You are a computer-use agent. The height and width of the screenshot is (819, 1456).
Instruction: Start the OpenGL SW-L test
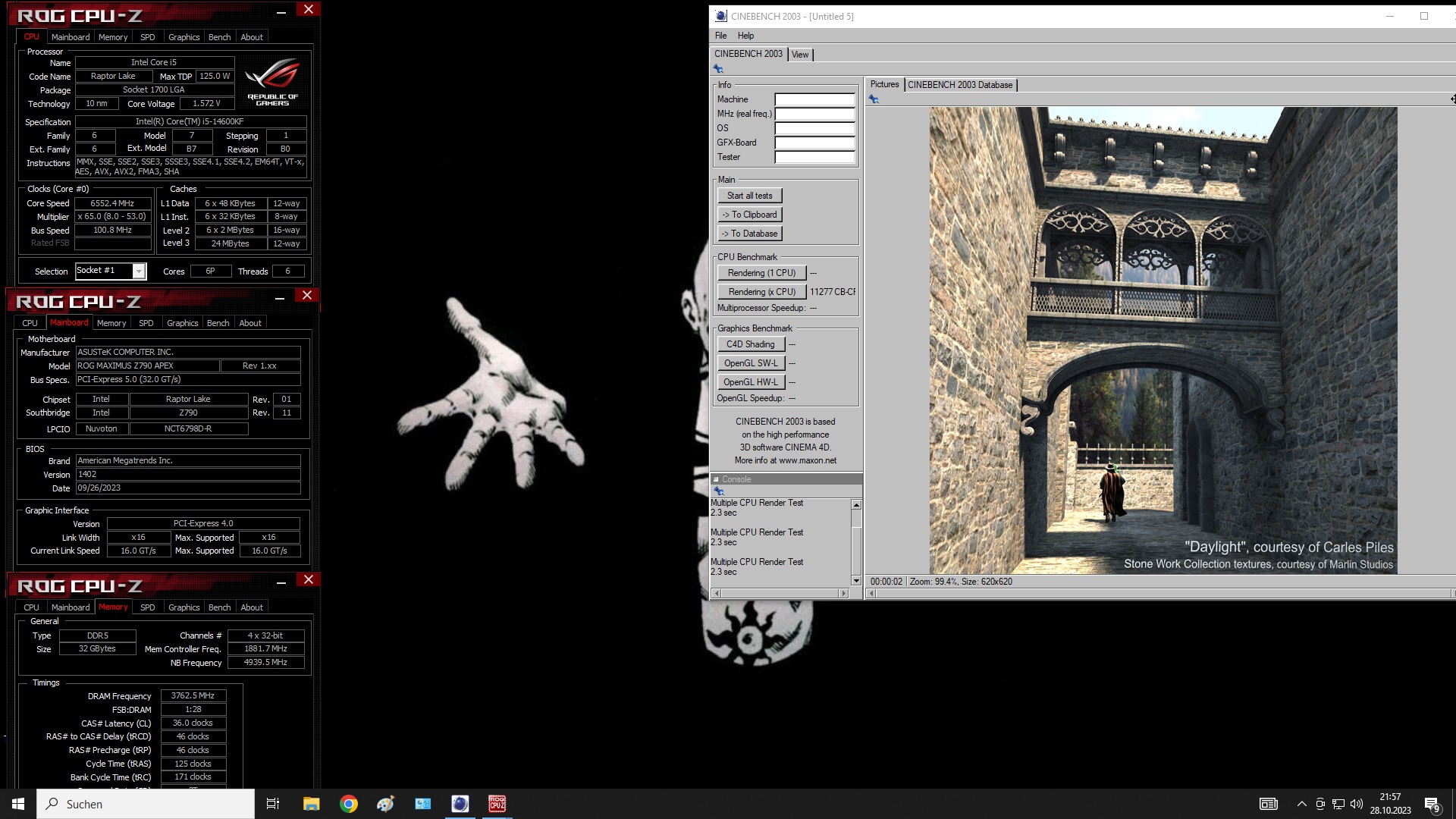[x=750, y=363]
